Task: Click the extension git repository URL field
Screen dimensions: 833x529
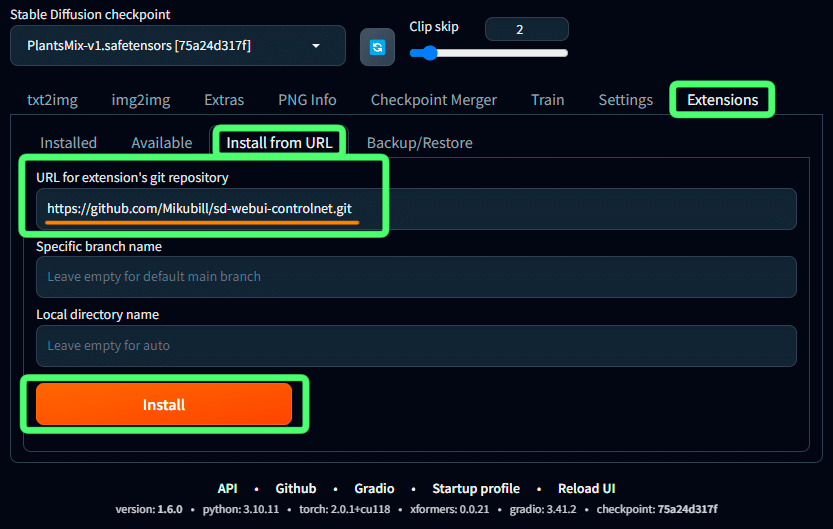Action: coord(416,209)
